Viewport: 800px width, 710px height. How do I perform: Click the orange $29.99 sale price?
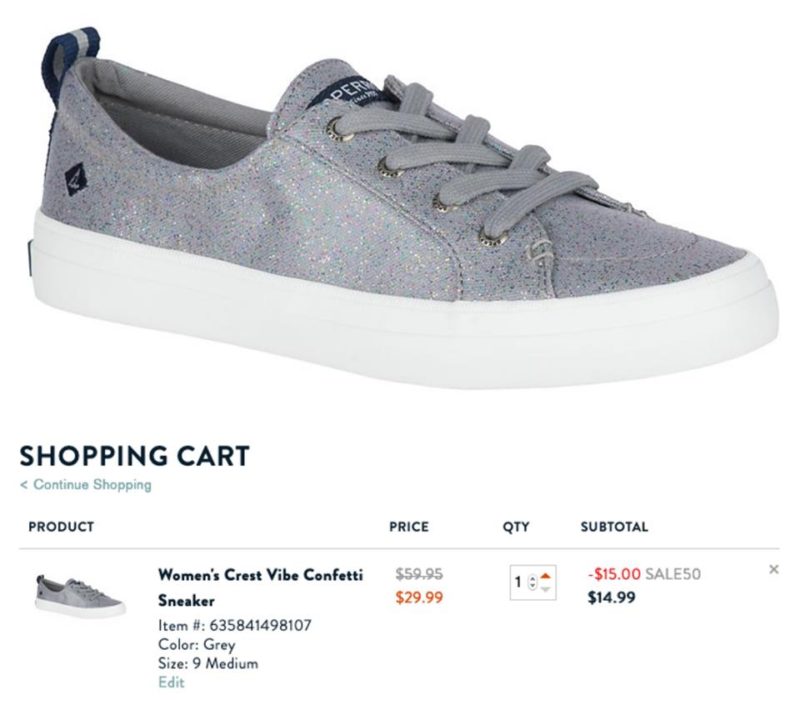coord(419,597)
